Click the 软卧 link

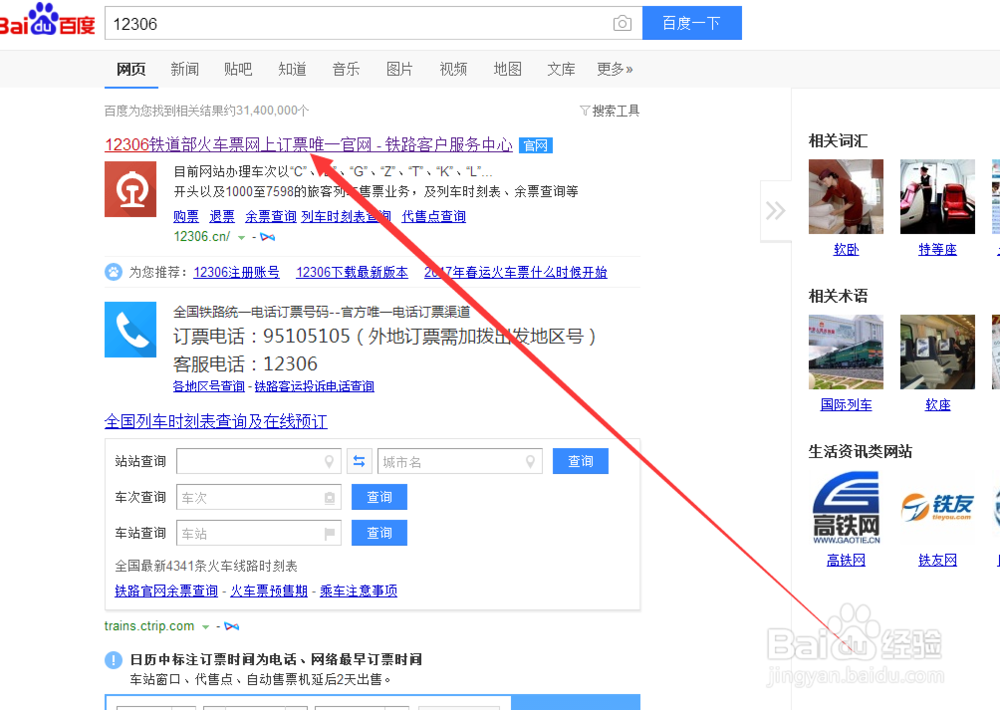click(x=846, y=249)
